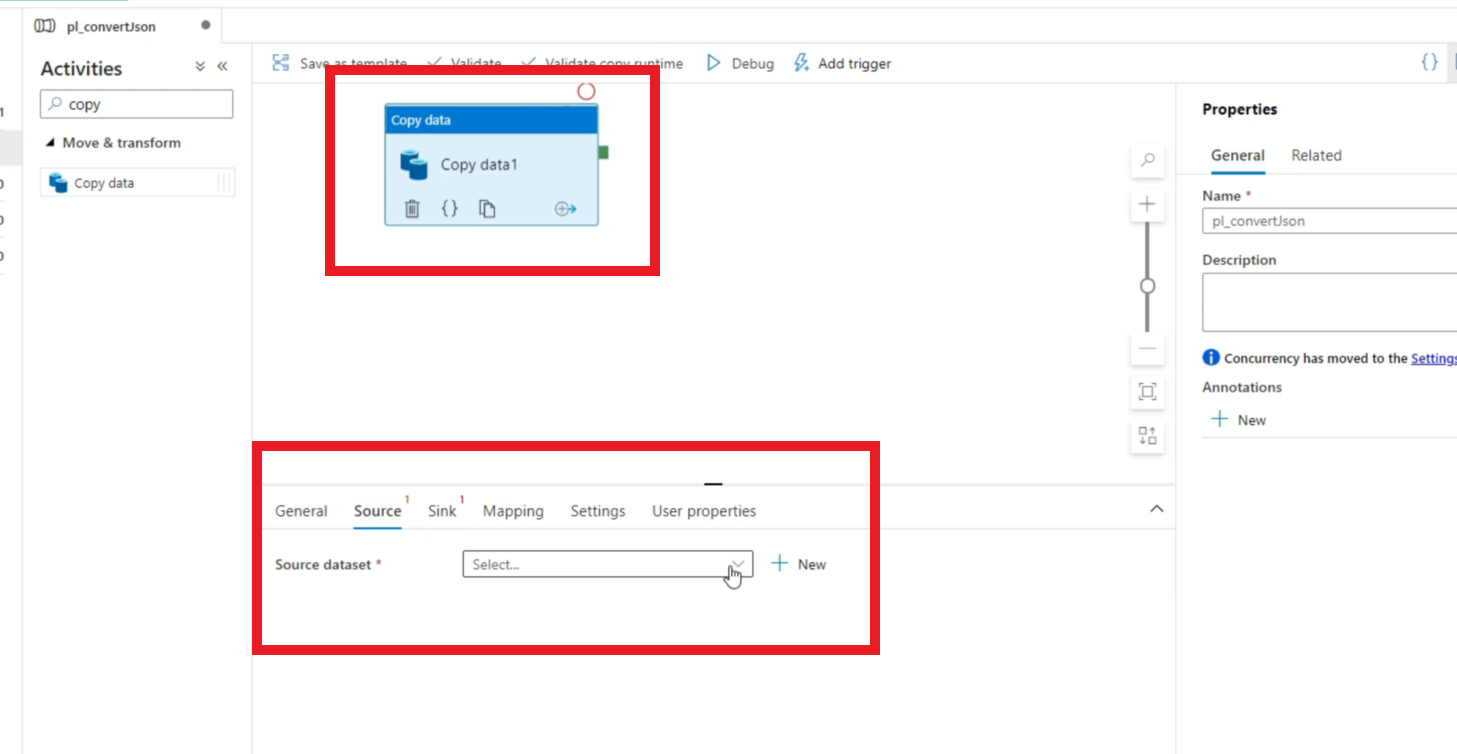The height and width of the screenshot is (754, 1457).
Task: Select the Mapping tab
Action: [x=513, y=511]
